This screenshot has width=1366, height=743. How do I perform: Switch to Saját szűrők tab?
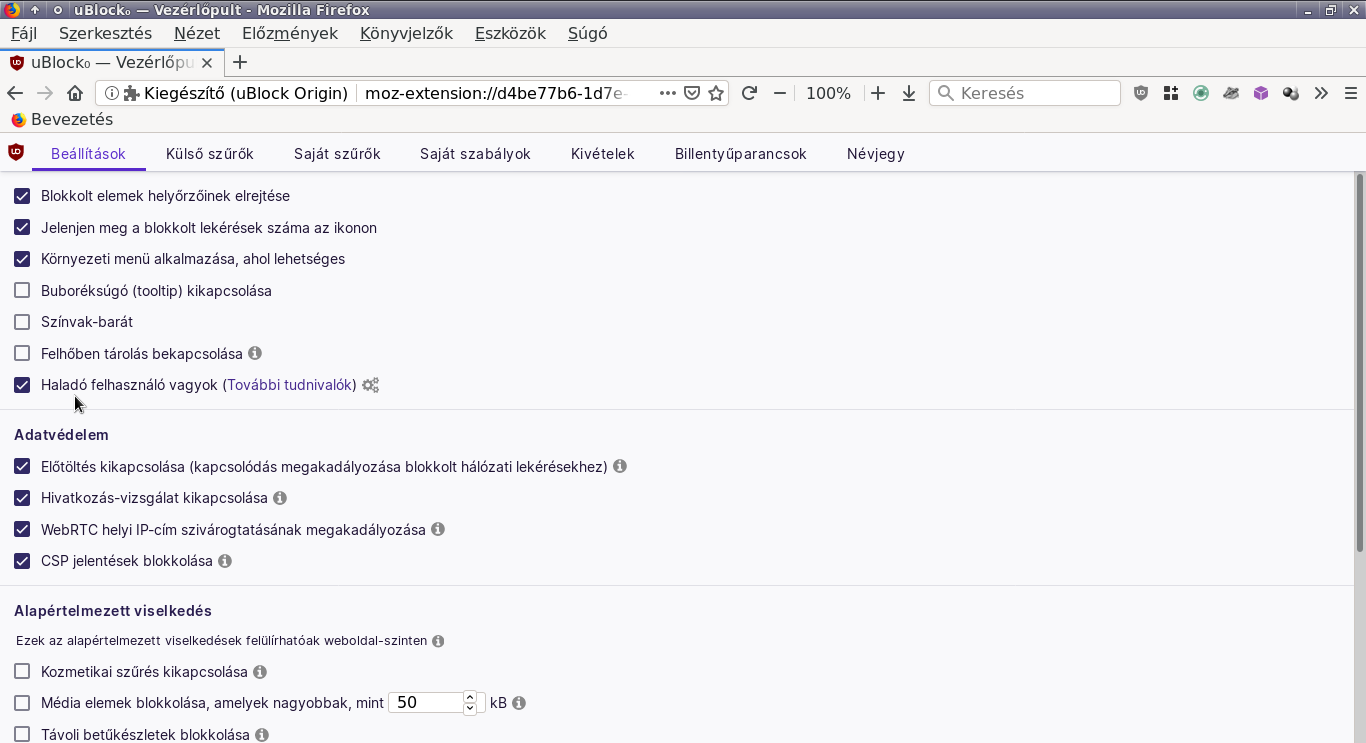337,154
